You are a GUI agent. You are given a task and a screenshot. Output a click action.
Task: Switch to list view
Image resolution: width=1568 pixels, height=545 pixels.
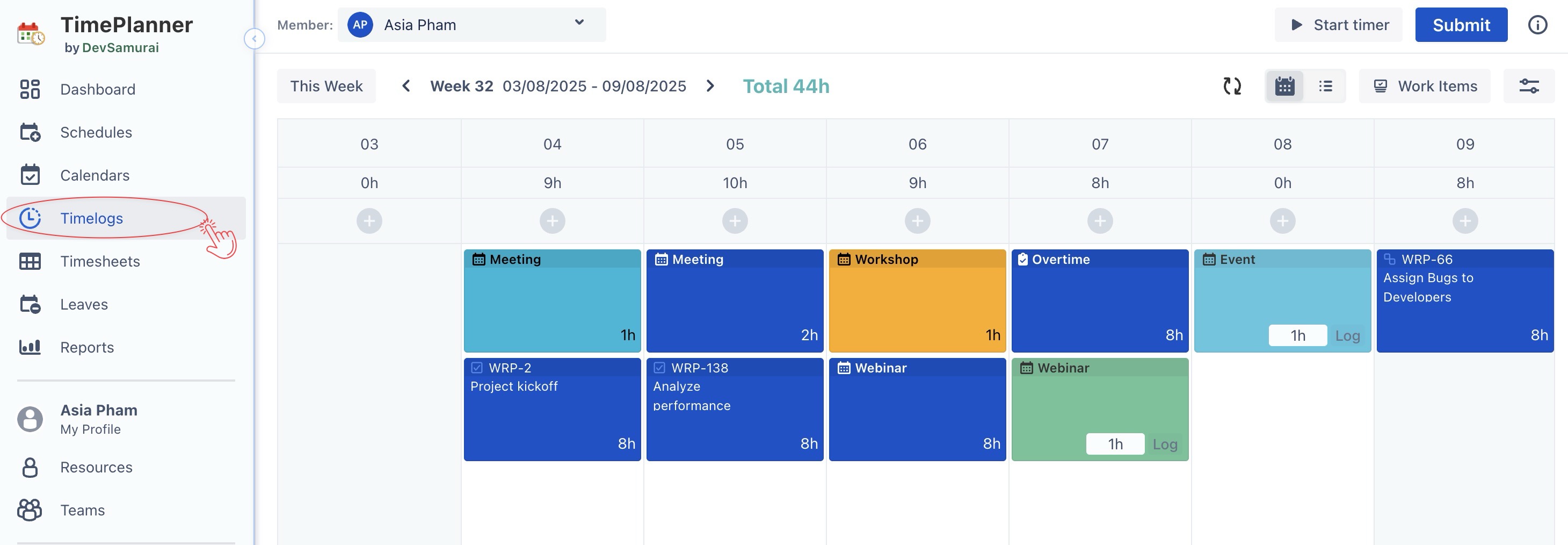1325,86
